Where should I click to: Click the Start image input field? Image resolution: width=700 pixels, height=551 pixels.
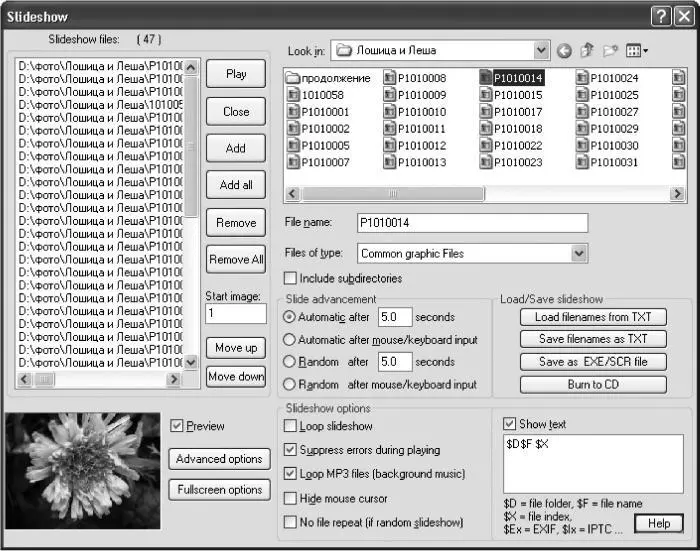click(x=236, y=313)
